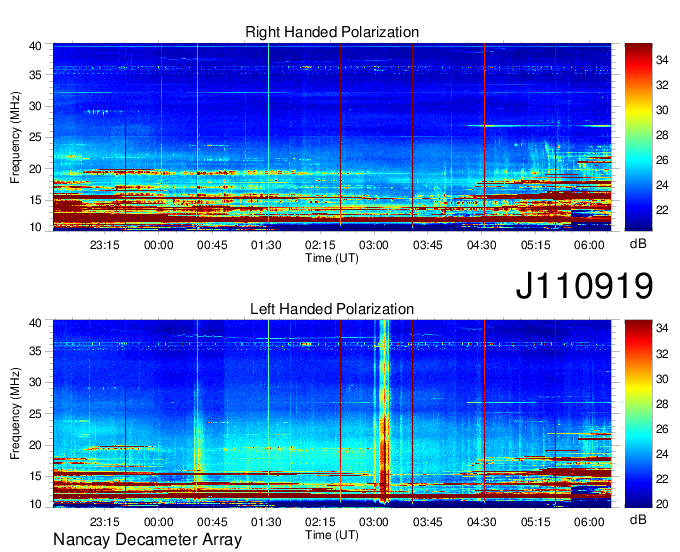The width and height of the screenshot is (680, 552).
Task: Click the 40 MHz tick of Right Handed plot
Action: point(35,46)
